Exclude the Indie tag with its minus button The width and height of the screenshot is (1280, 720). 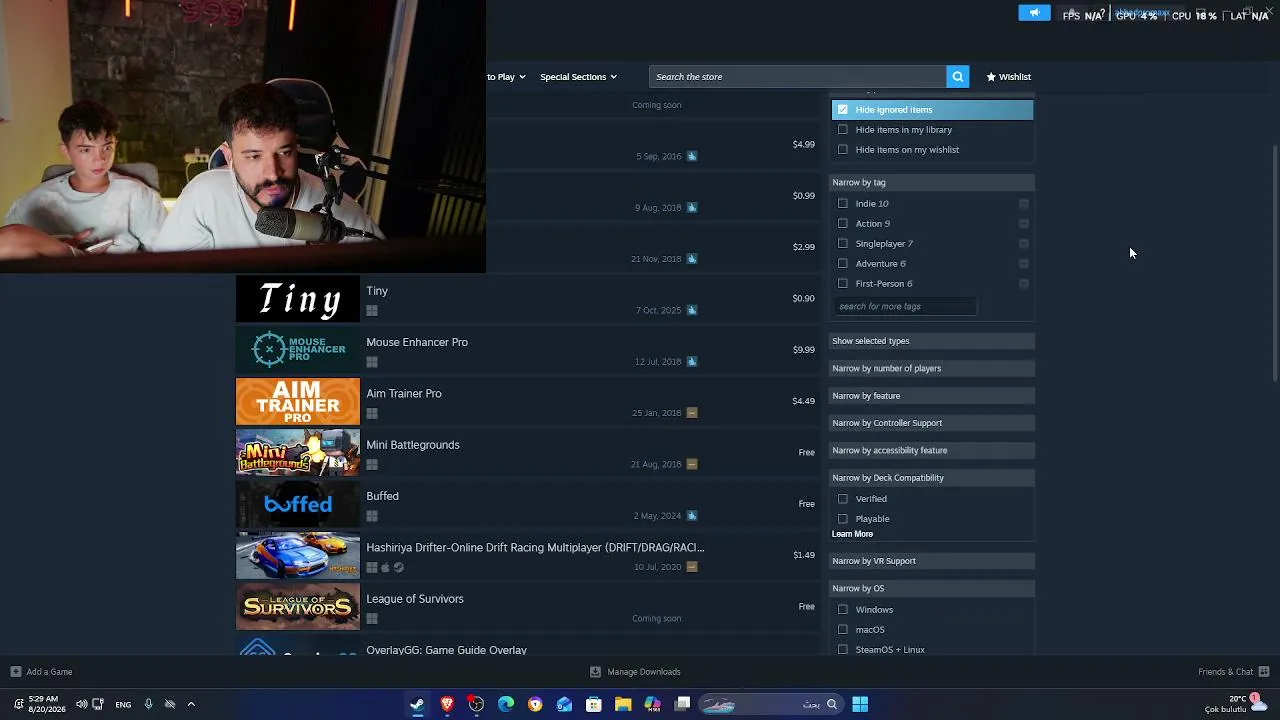pyautogui.click(x=1023, y=204)
